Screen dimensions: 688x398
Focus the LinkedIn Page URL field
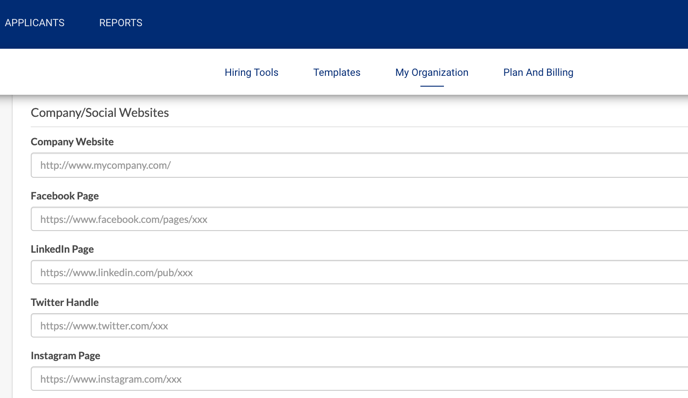coord(359,273)
